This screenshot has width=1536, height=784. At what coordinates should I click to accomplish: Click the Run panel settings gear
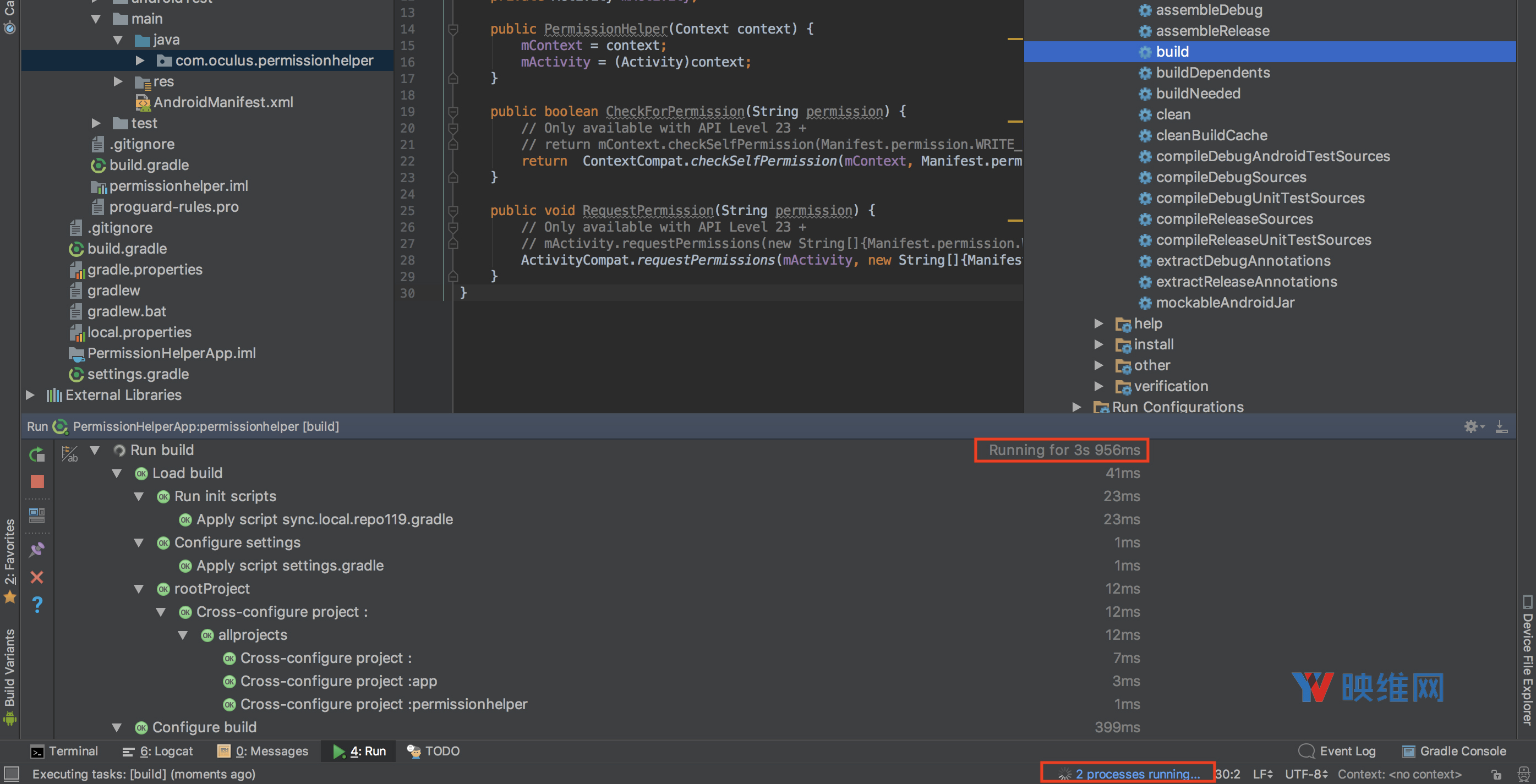[x=1472, y=426]
